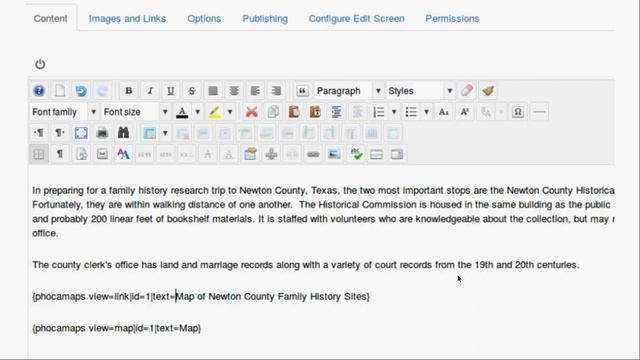Image resolution: width=640 pixels, height=360 pixels.
Task: Click the redo arrow icon
Action: (102, 91)
